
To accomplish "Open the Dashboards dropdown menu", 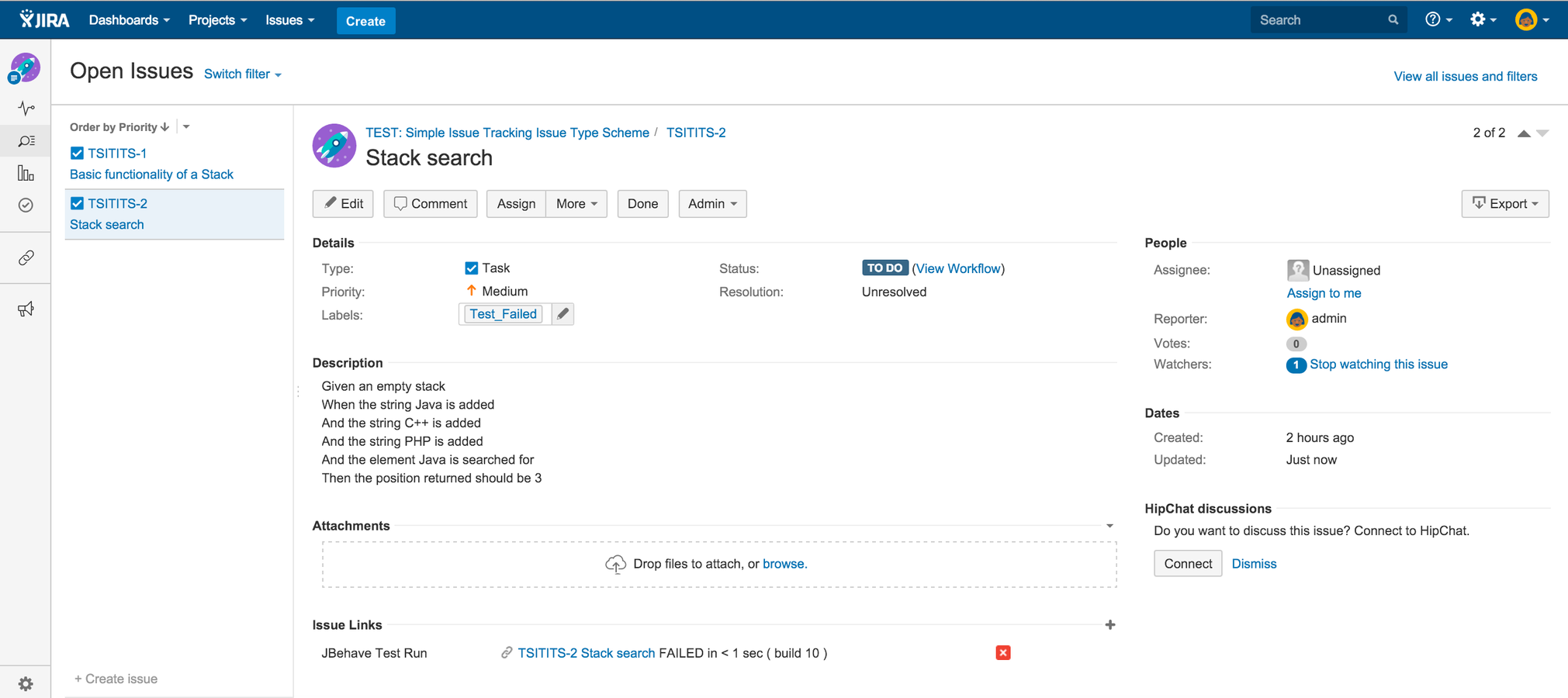I will tap(129, 20).
